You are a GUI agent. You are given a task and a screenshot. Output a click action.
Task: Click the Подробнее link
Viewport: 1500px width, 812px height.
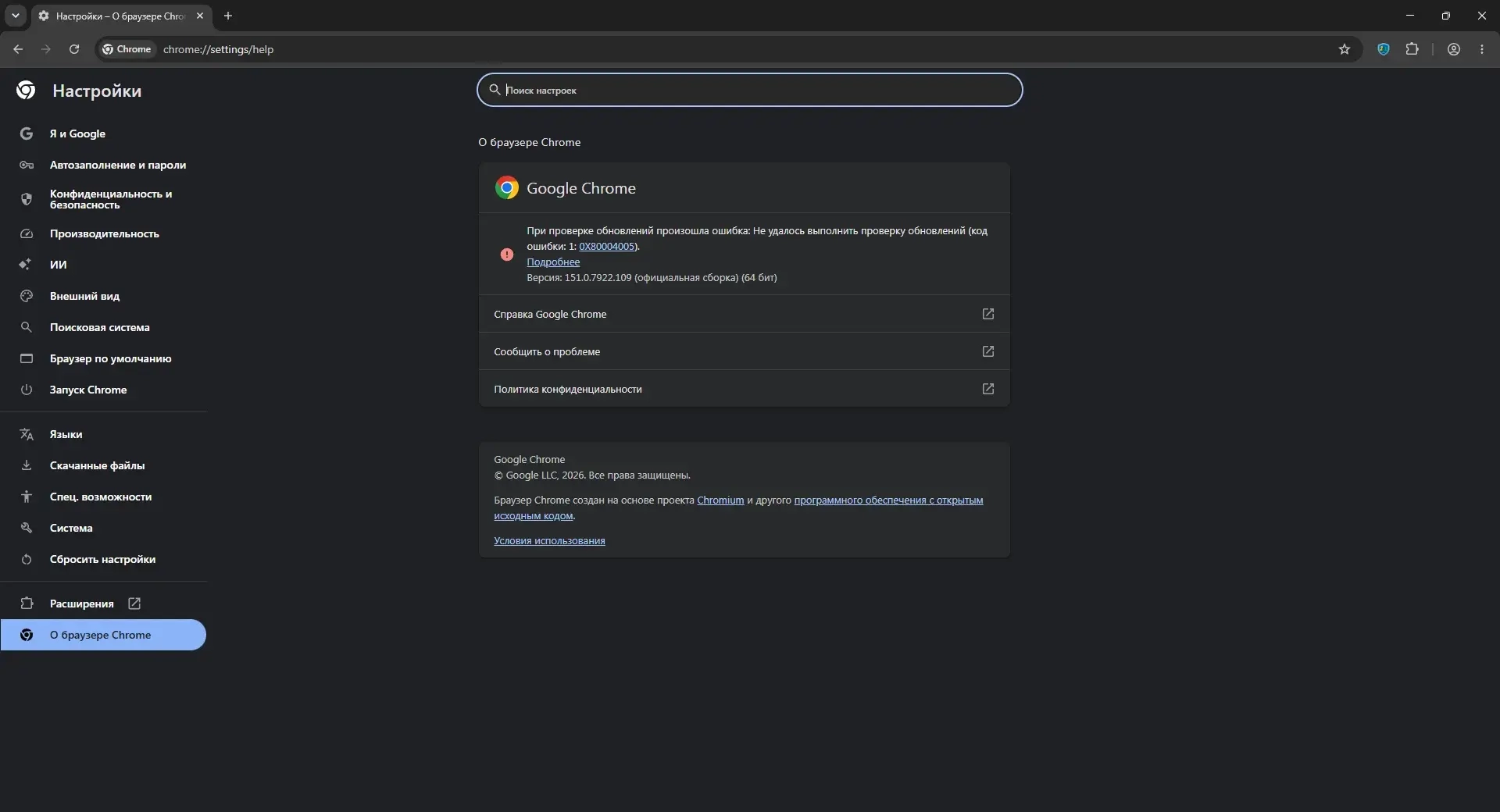553,262
